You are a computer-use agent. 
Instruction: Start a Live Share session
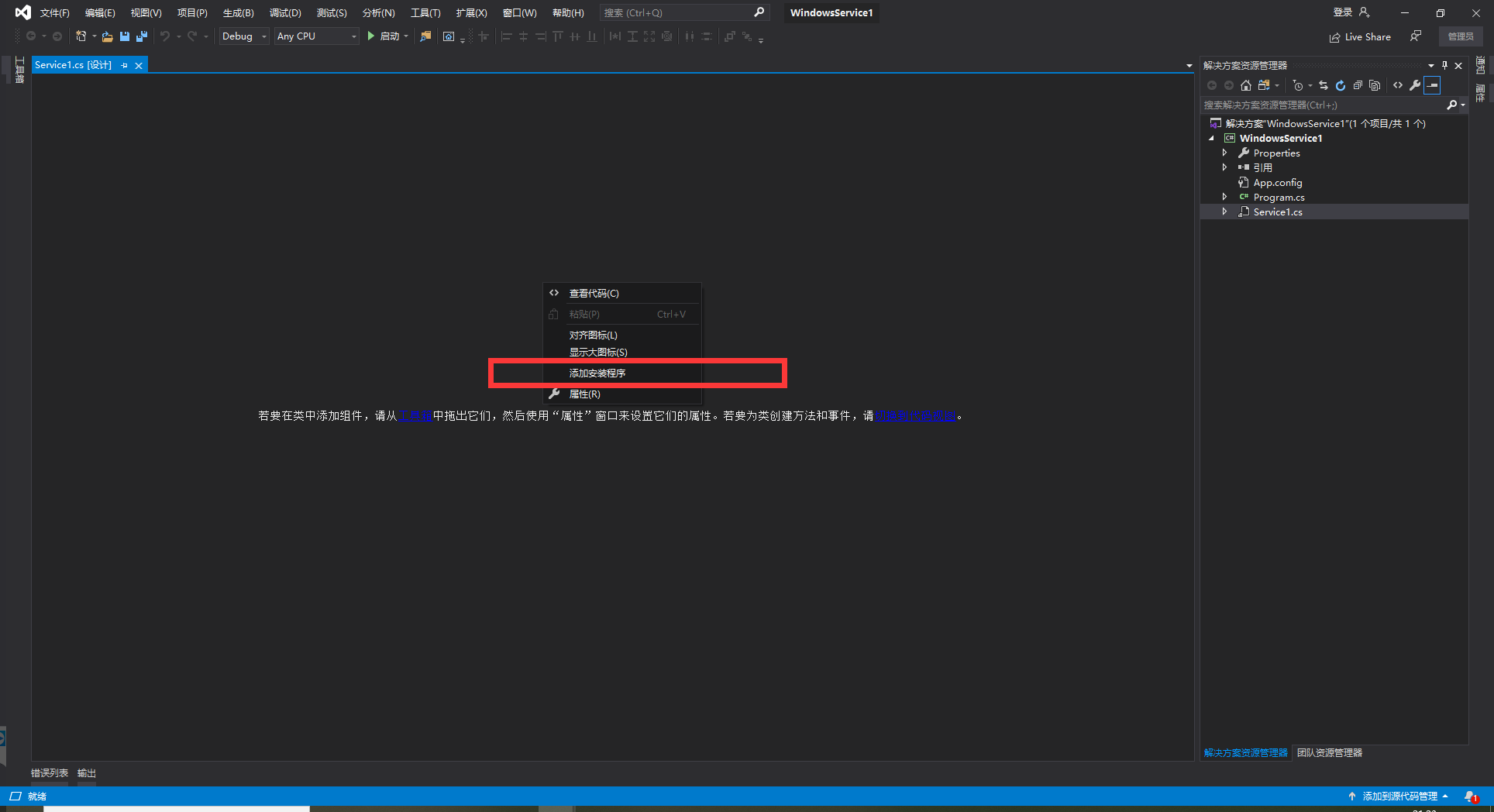(1360, 36)
